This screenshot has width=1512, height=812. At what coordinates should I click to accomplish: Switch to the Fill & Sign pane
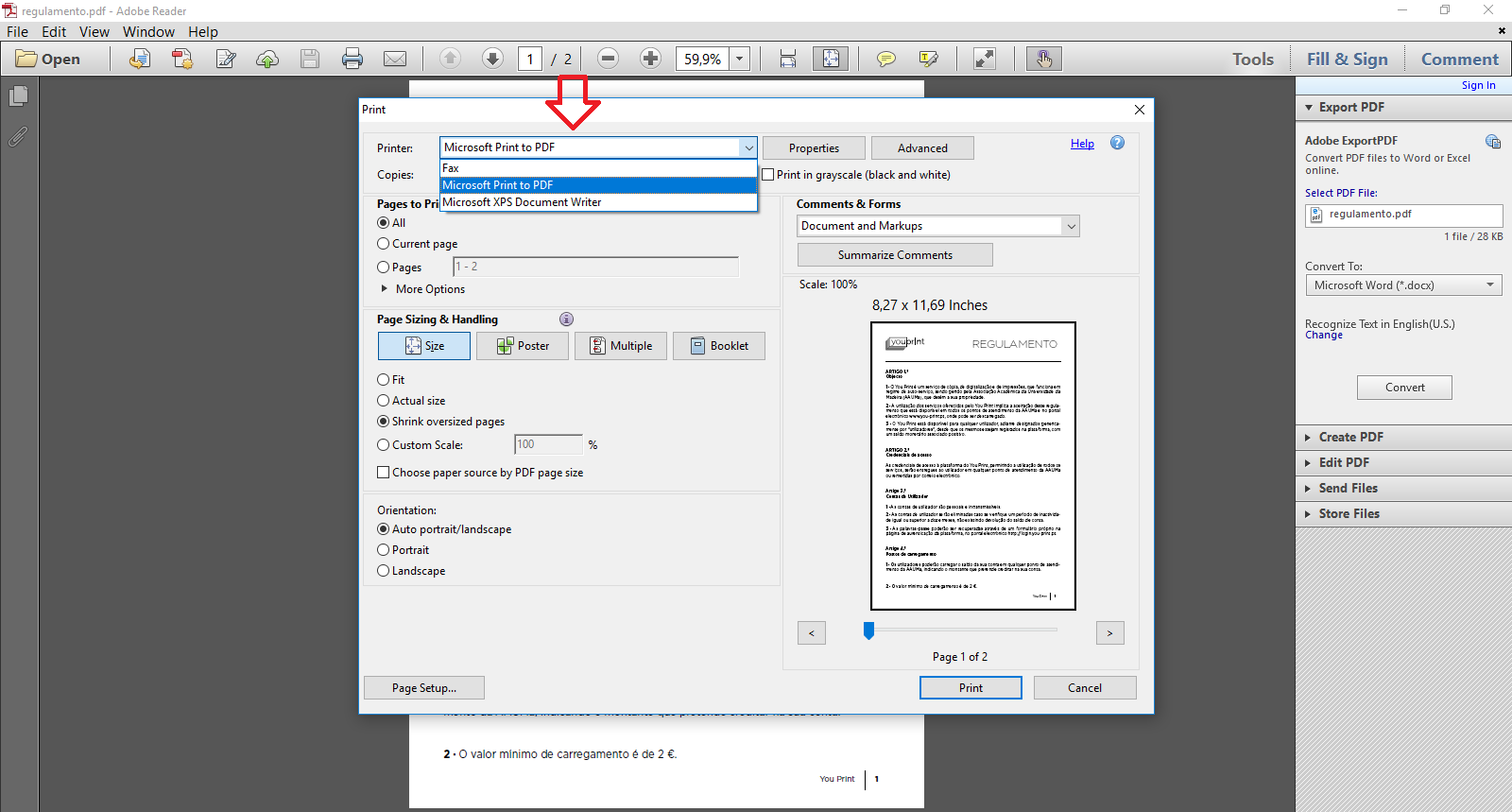pos(1347,59)
